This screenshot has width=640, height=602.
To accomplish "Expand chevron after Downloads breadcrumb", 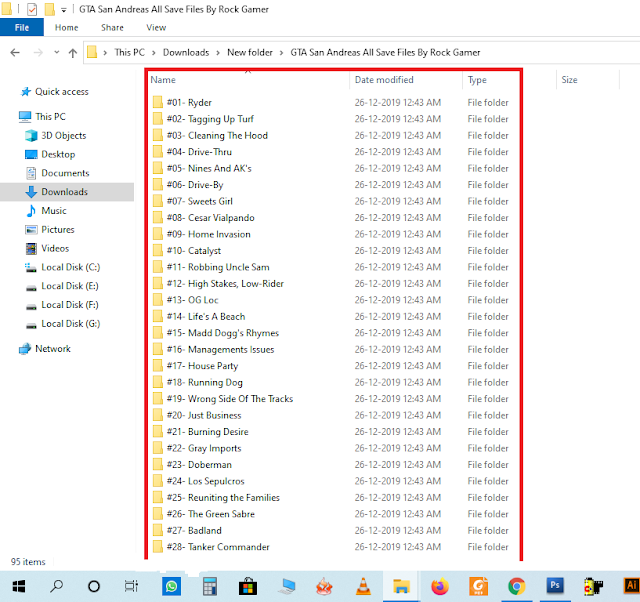I will pos(218,53).
